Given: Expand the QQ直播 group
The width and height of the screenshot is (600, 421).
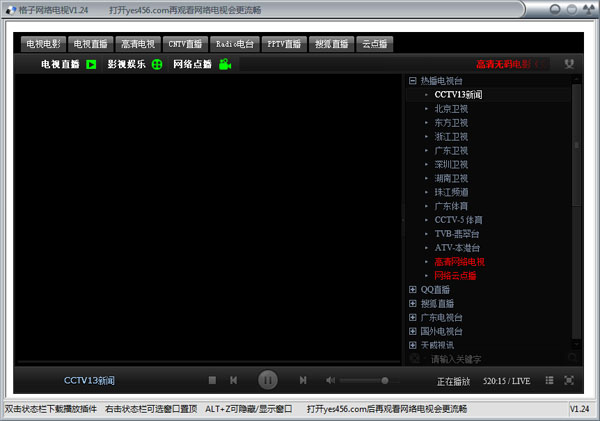Looking at the screenshot, I should click(x=412, y=290).
